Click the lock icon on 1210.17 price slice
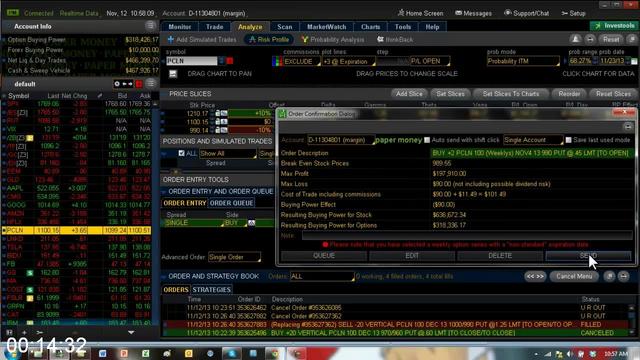Viewport: 640px width, 360px height. click(218, 113)
